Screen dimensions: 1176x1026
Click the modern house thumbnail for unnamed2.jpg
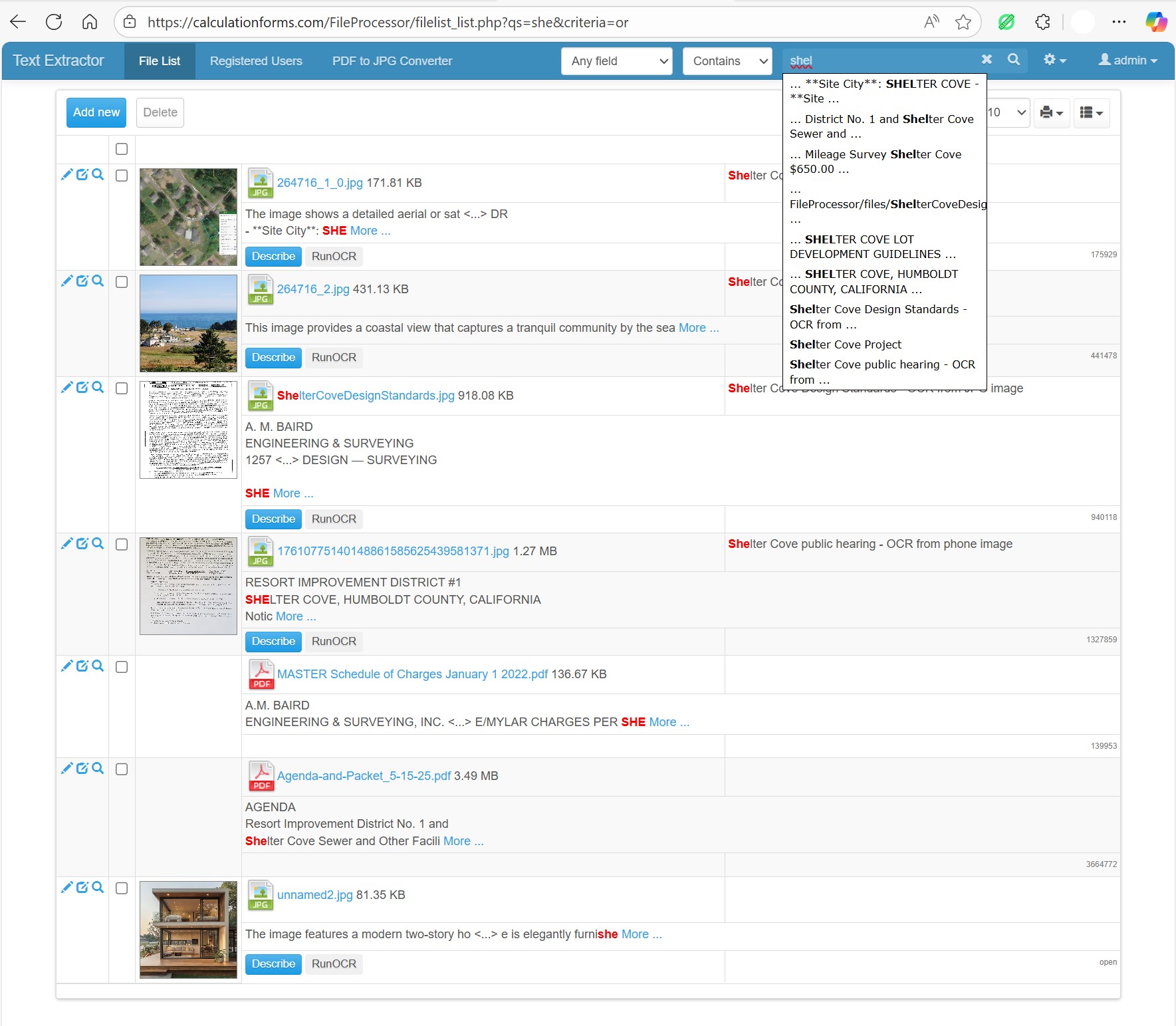coord(188,930)
